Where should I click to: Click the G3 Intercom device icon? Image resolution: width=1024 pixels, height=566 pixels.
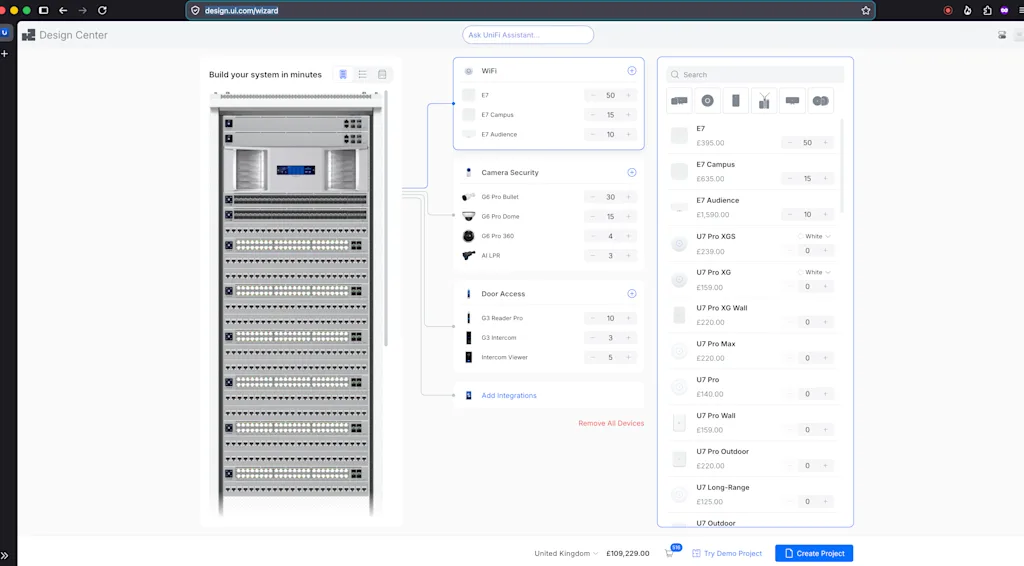click(468, 338)
